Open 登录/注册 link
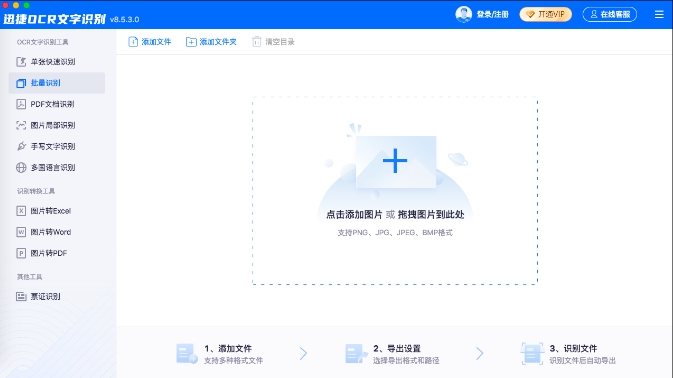Viewport: 673px width, 378px height. (x=492, y=15)
